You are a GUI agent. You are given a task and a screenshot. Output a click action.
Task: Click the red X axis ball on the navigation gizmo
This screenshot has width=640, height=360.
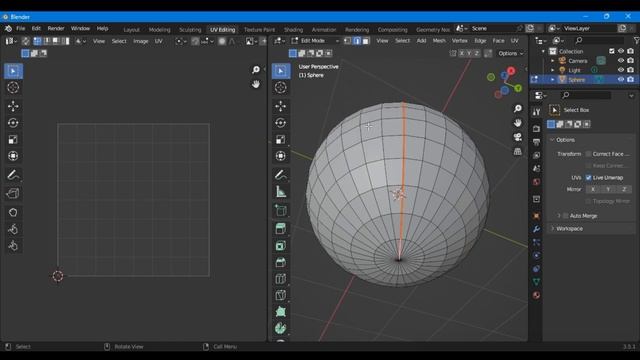pos(511,71)
